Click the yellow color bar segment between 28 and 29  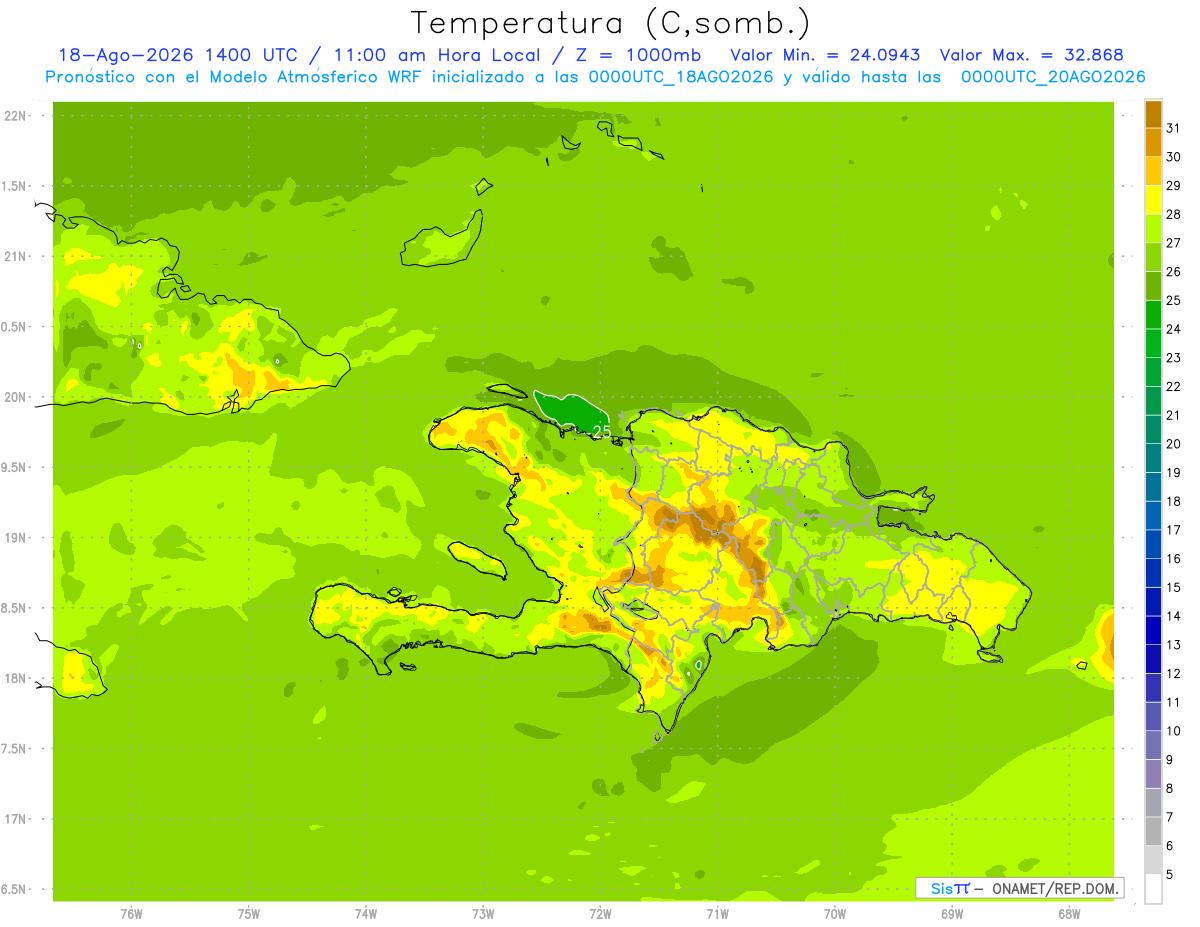(x=1153, y=200)
